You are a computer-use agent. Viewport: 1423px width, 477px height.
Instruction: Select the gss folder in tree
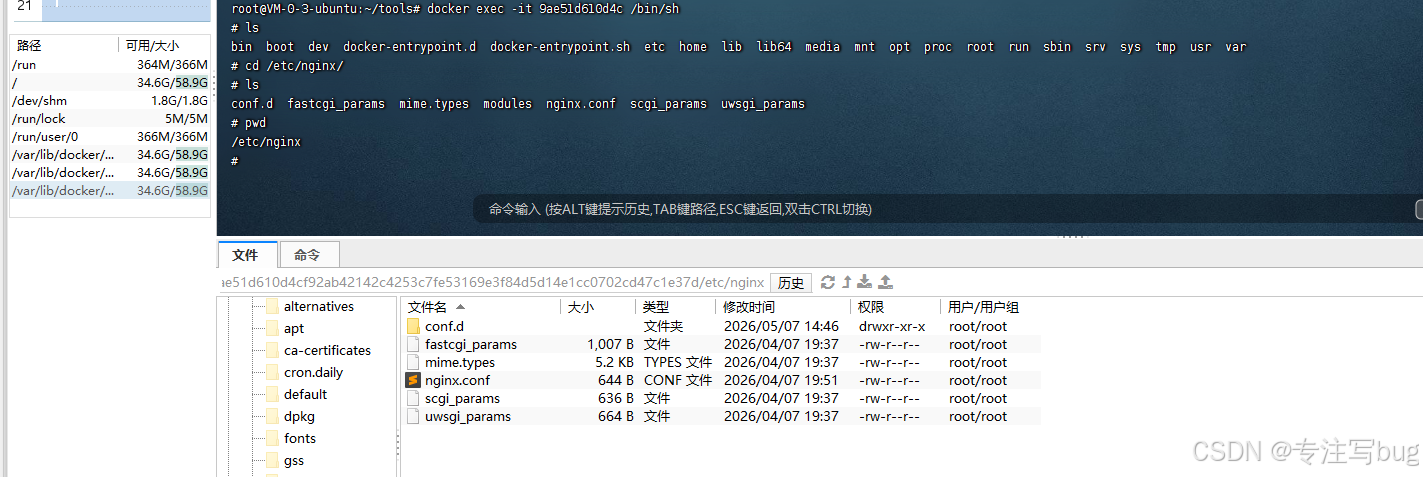[x=294, y=460]
